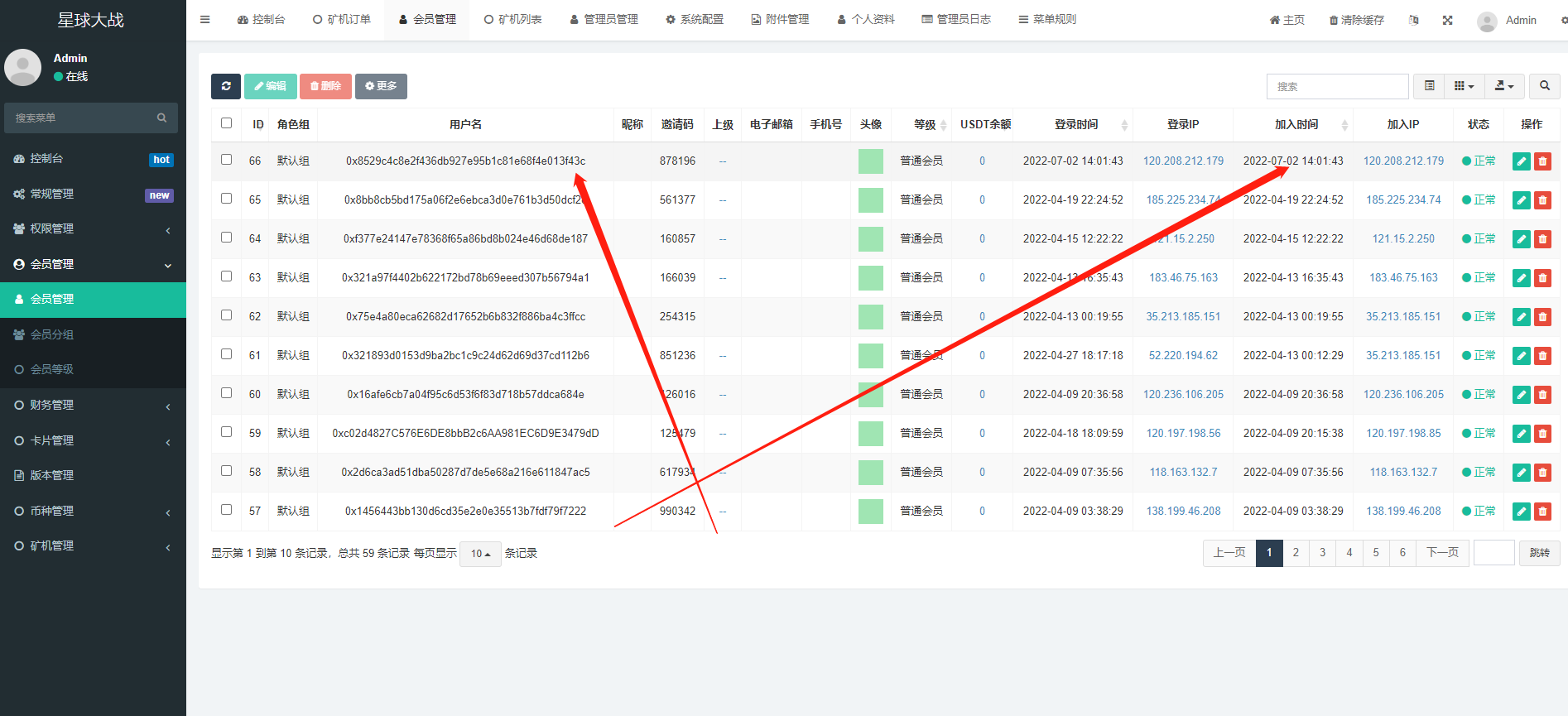Click the edit pencil icon for ID 66
This screenshot has width=1568, height=716.
[1522, 161]
